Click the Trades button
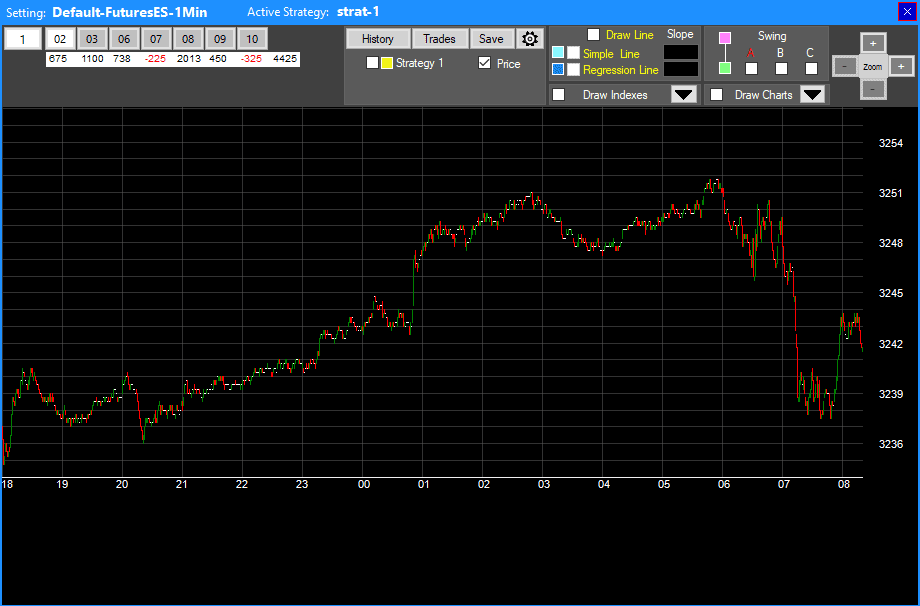 pos(439,39)
